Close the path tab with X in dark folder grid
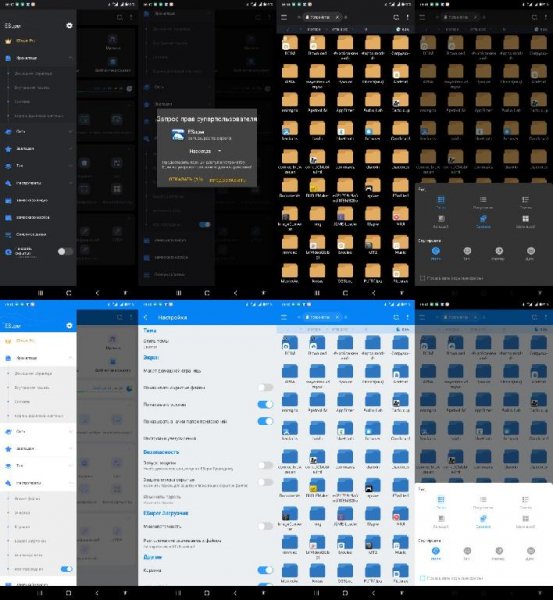 tap(337, 17)
